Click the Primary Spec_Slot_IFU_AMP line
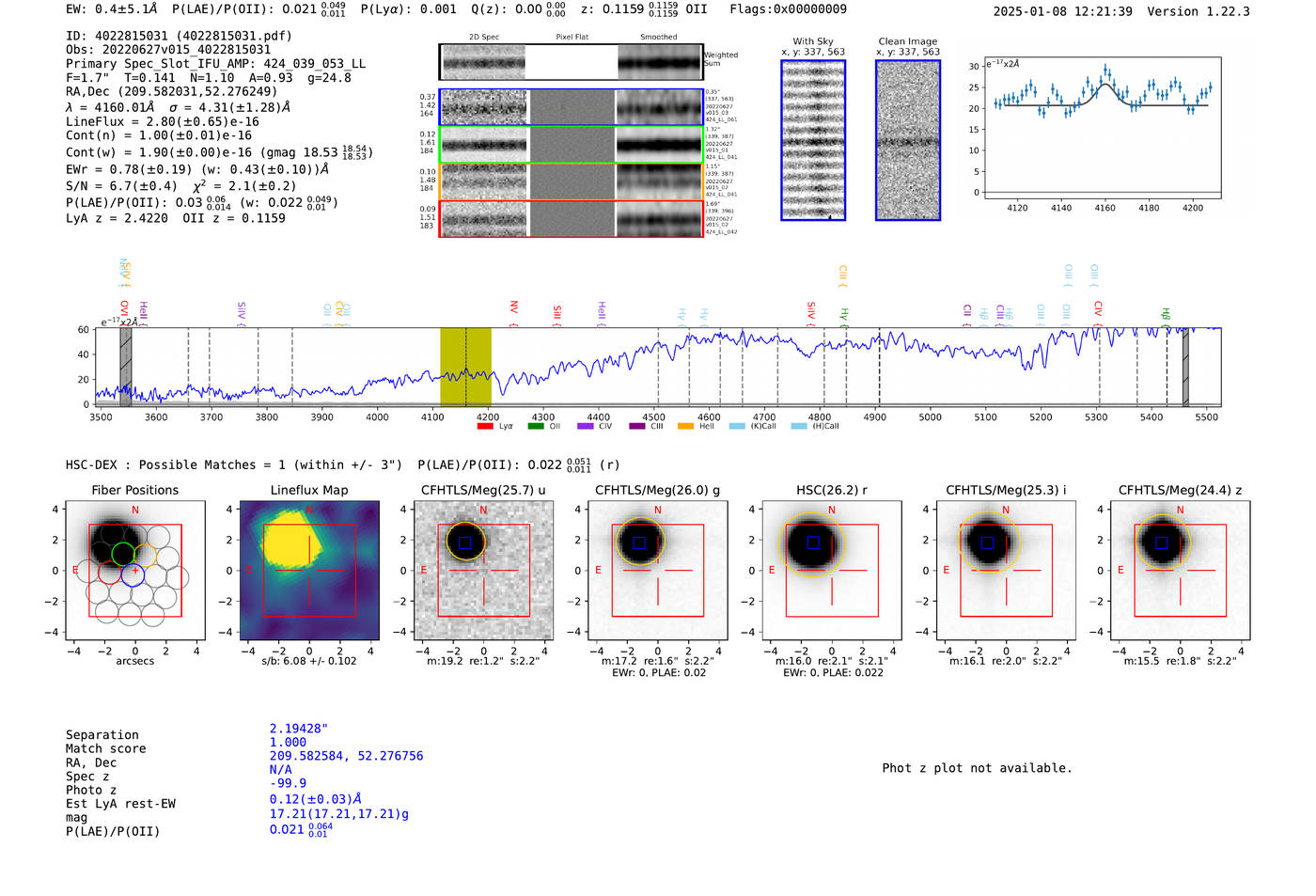Screen dimensions: 1316x896 (x=216, y=64)
